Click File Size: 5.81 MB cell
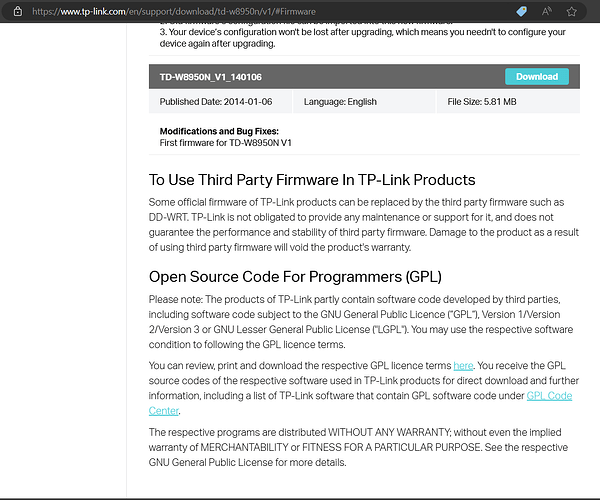 click(508, 102)
